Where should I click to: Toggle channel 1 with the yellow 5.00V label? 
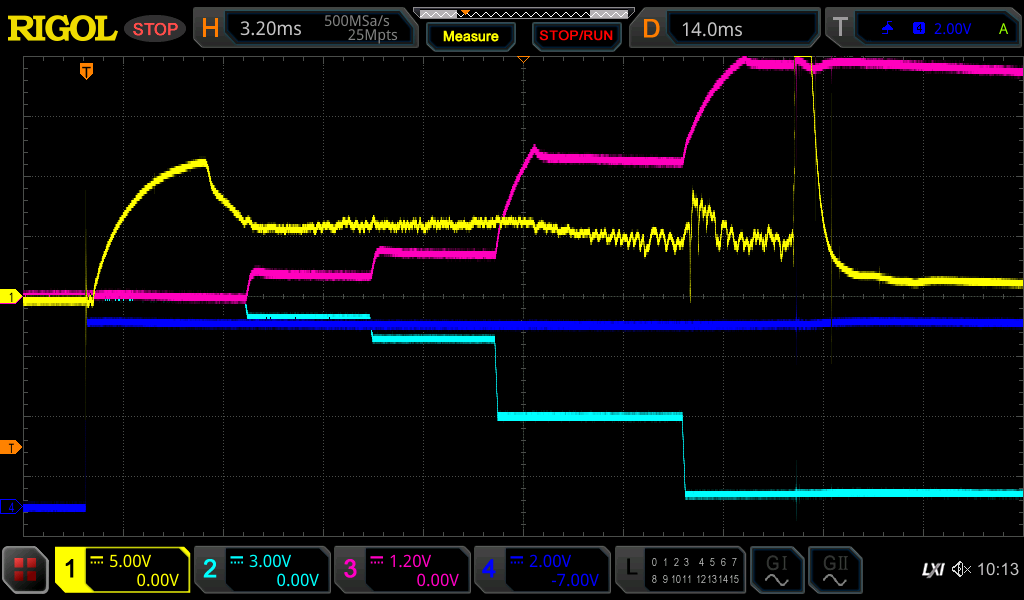122,570
